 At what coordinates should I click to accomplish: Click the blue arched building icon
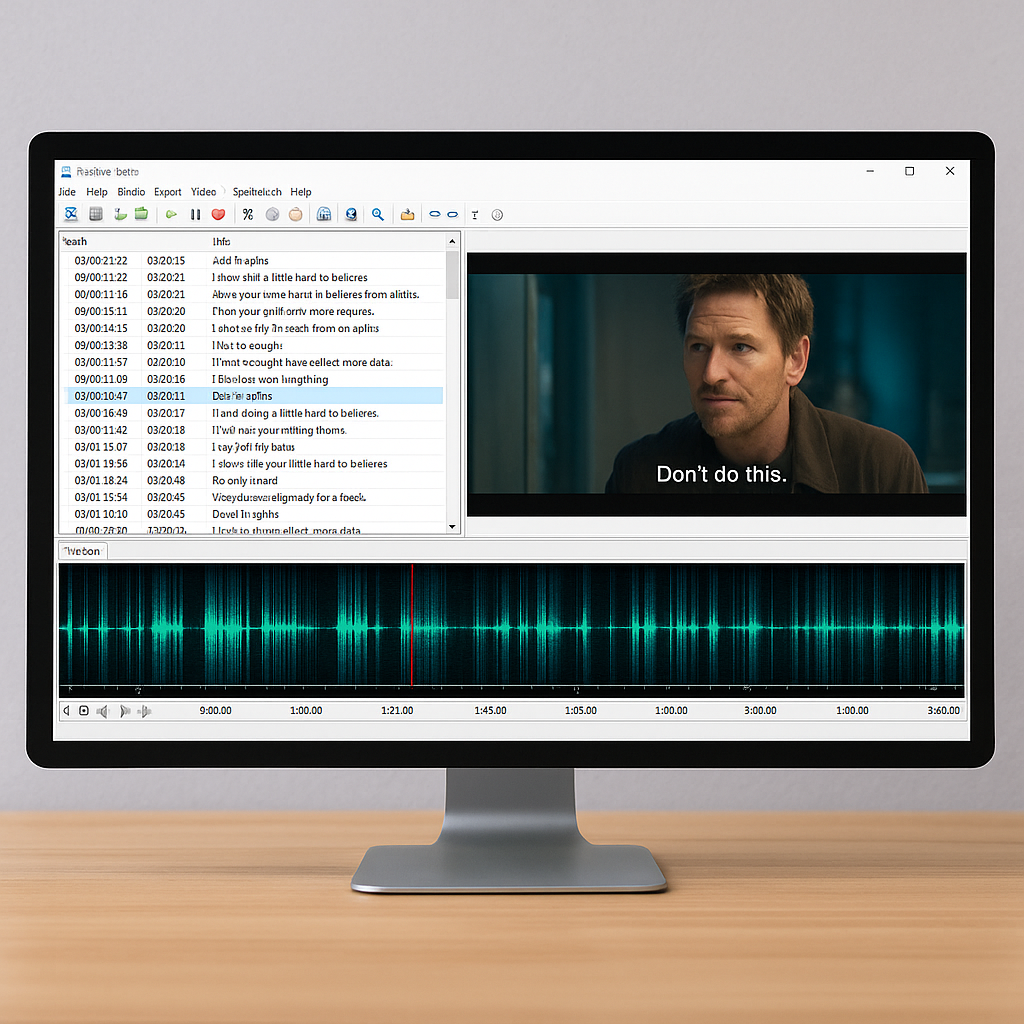tap(324, 214)
